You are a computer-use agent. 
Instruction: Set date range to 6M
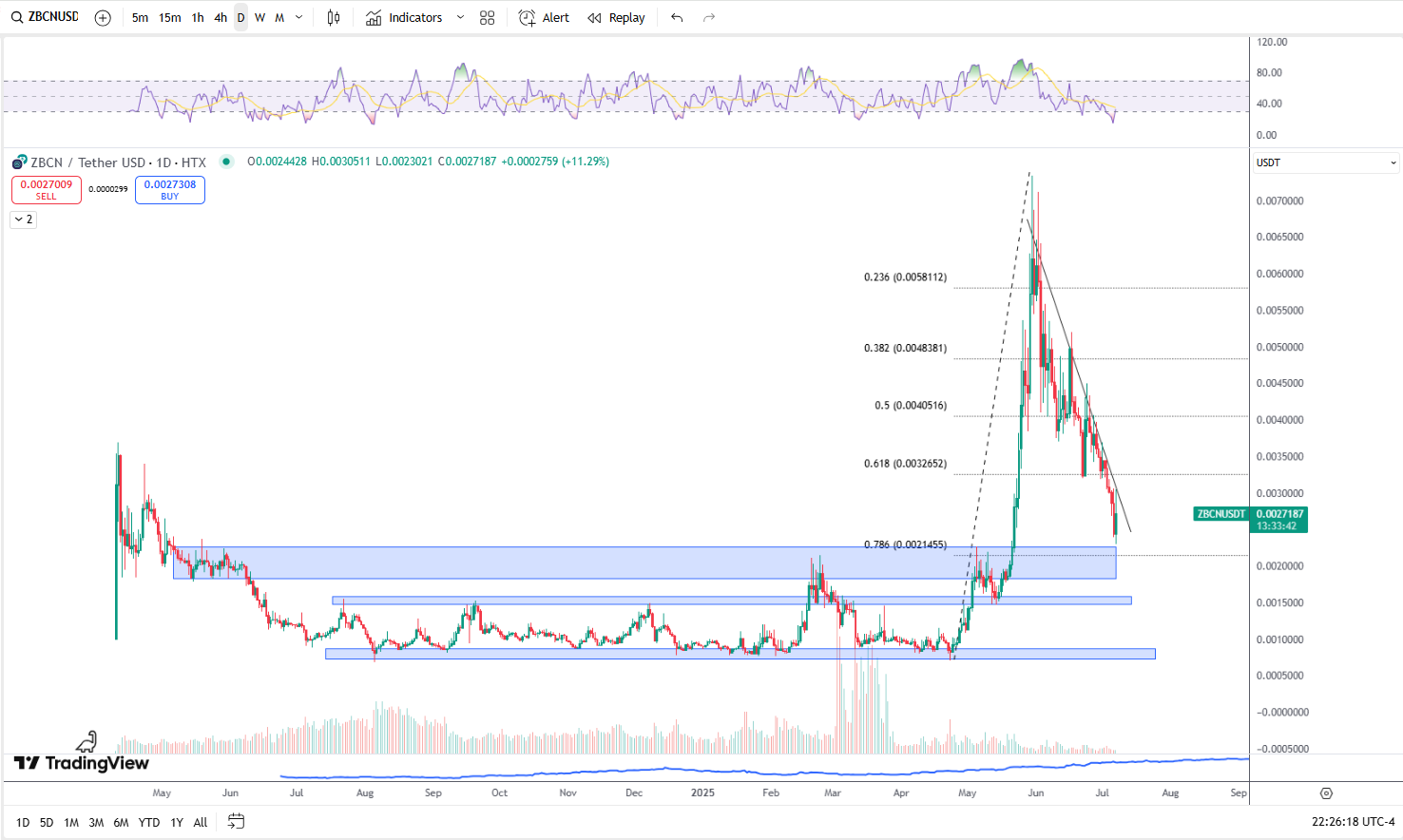pyautogui.click(x=121, y=823)
